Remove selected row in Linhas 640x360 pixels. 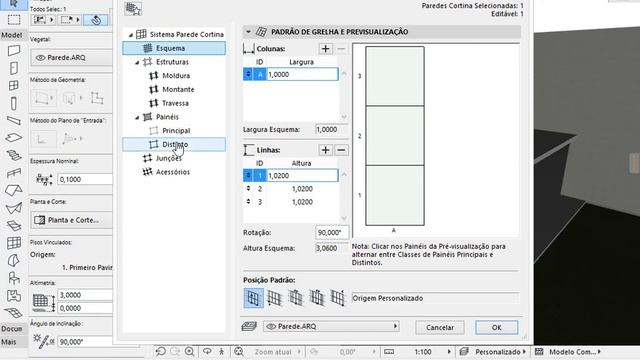[x=341, y=150]
